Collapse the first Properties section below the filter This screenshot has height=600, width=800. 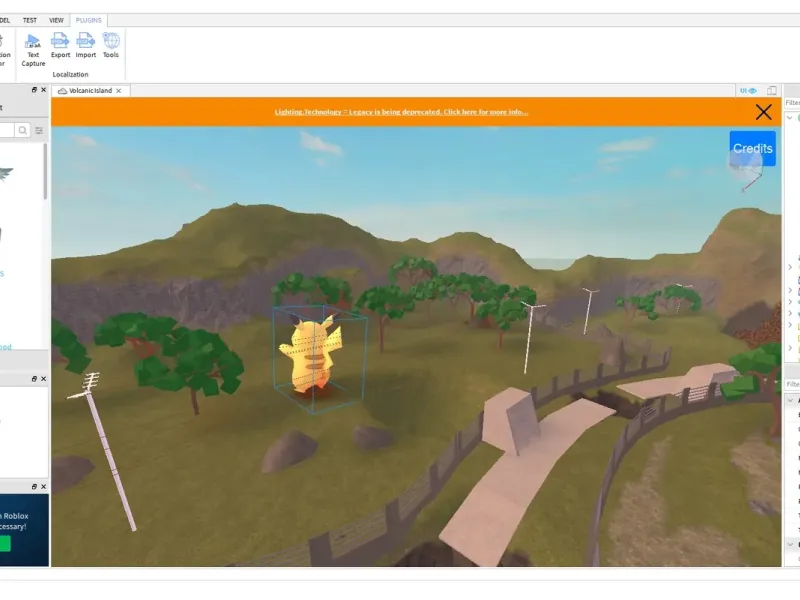(791, 401)
